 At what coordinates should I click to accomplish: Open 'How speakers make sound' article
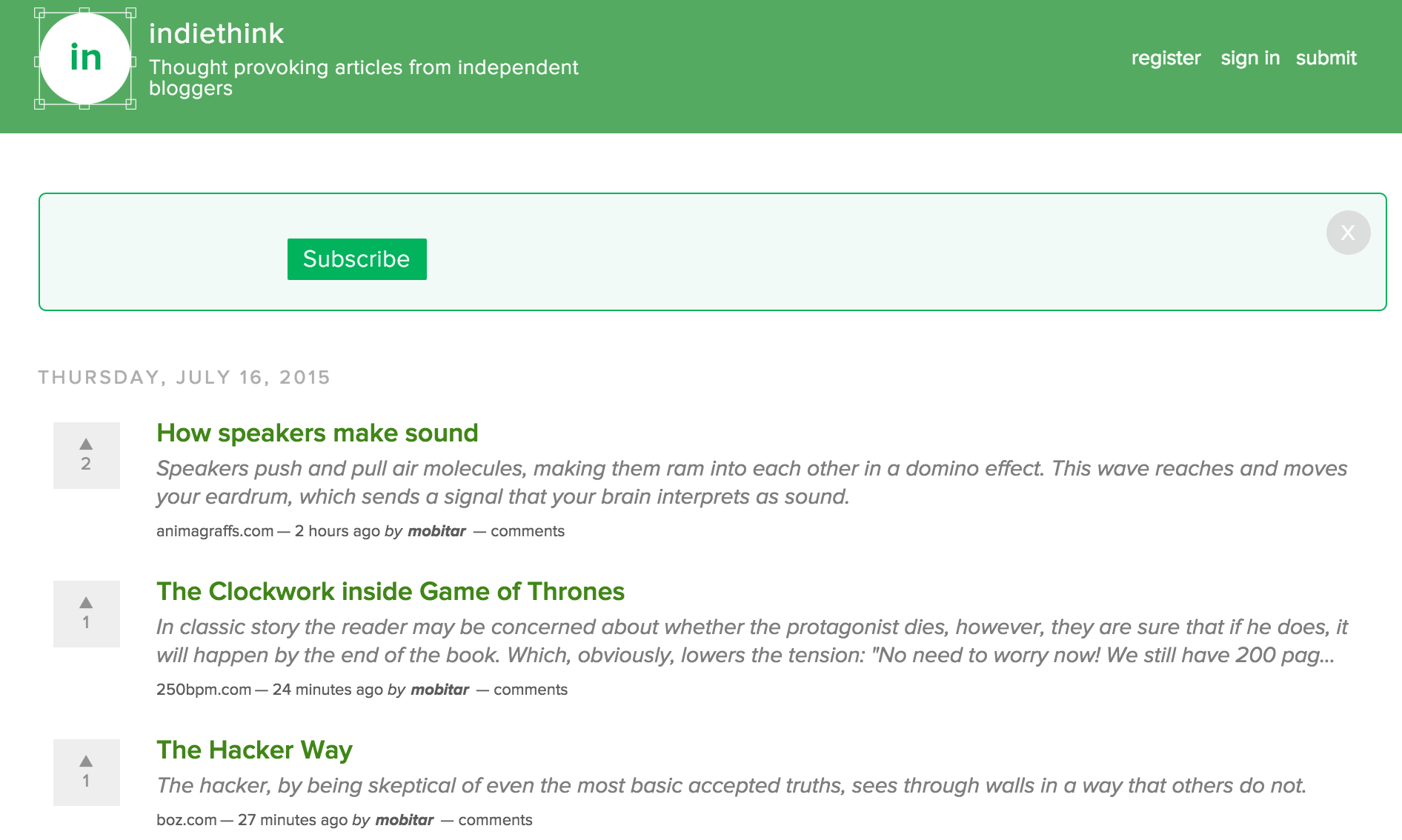[x=317, y=433]
